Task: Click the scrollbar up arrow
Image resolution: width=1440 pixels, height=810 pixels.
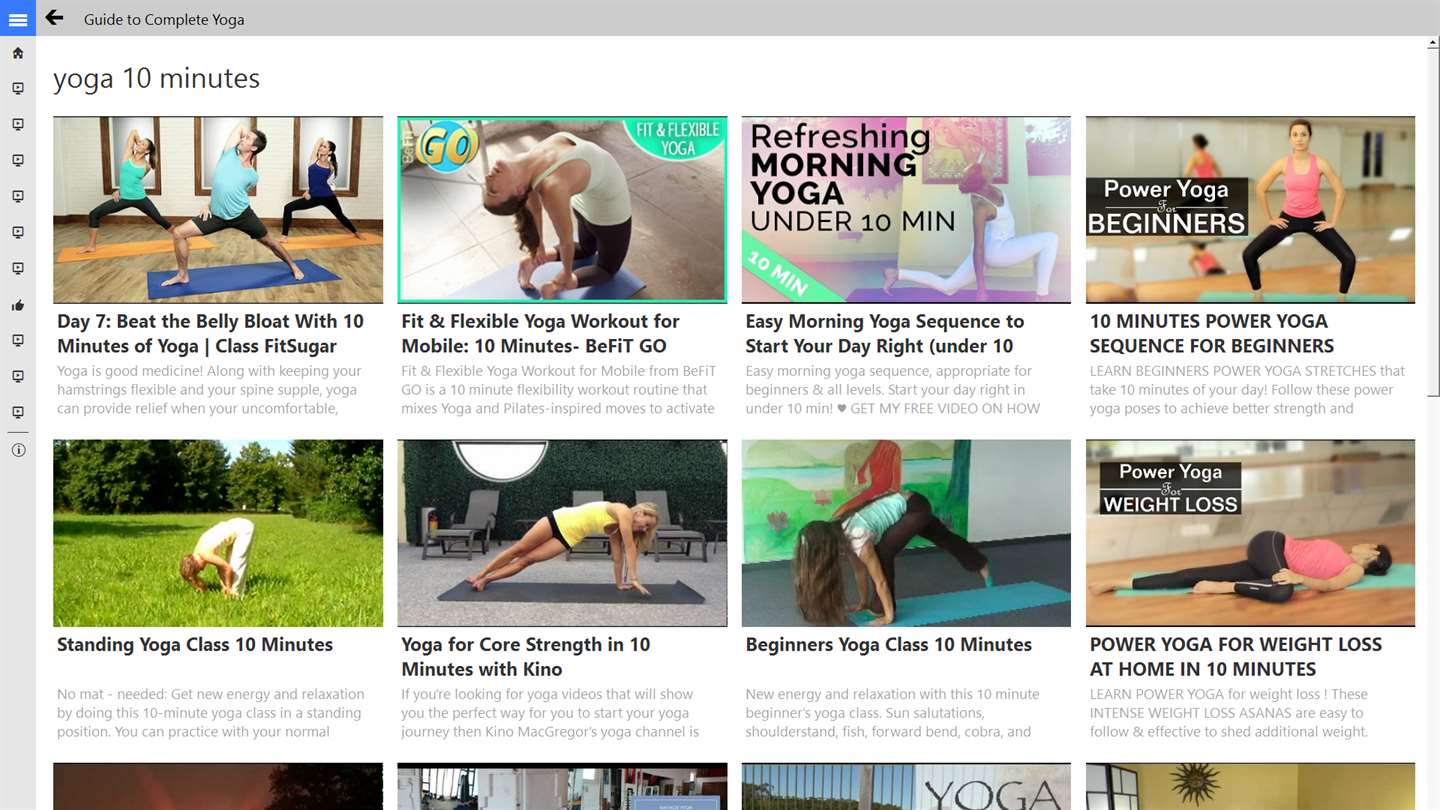Action: (x=1433, y=45)
